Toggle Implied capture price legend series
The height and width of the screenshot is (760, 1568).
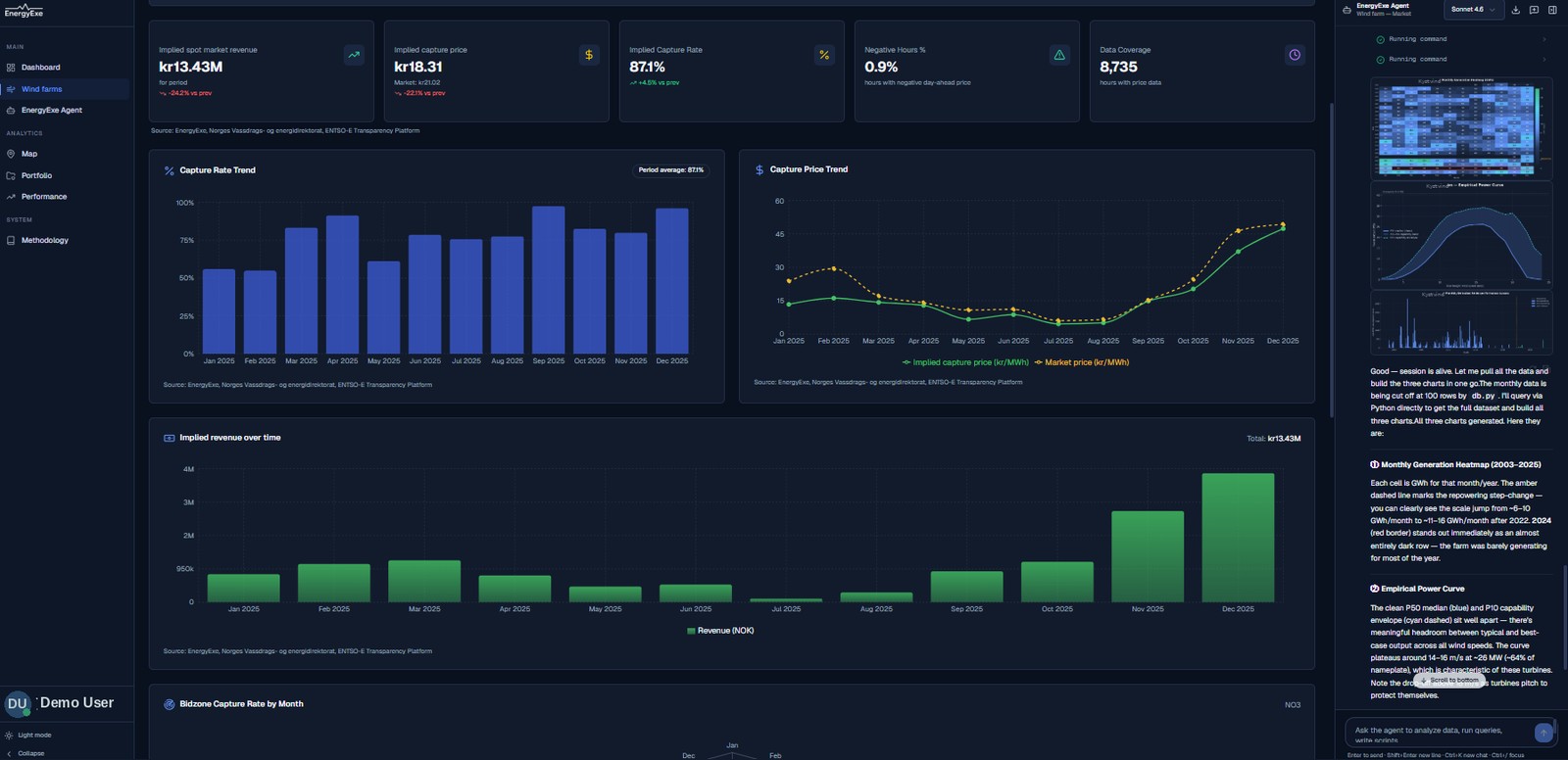(x=965, y=362)
